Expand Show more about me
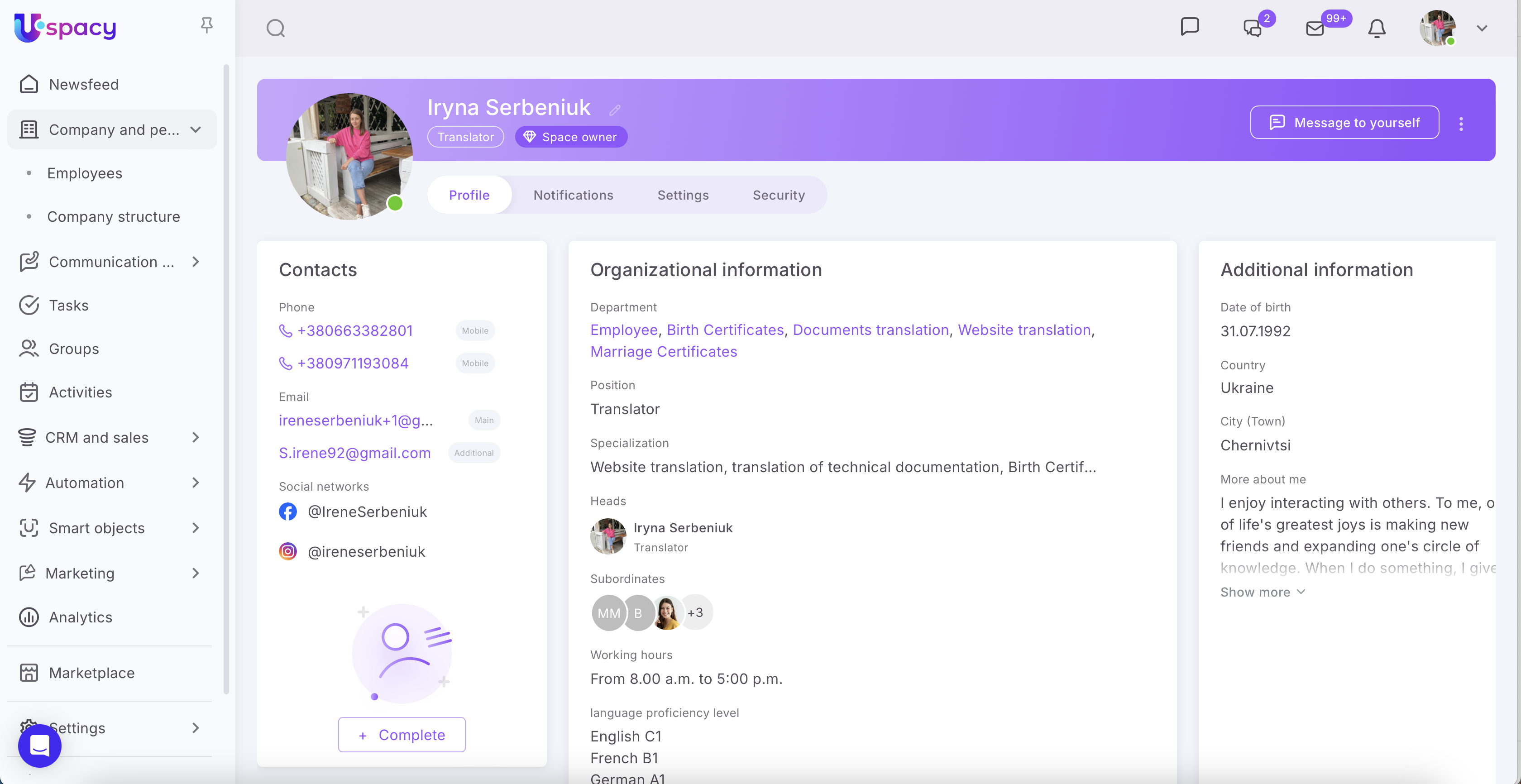The height and width of the screenshot is (784, 1521). (x=1262, y=592)
